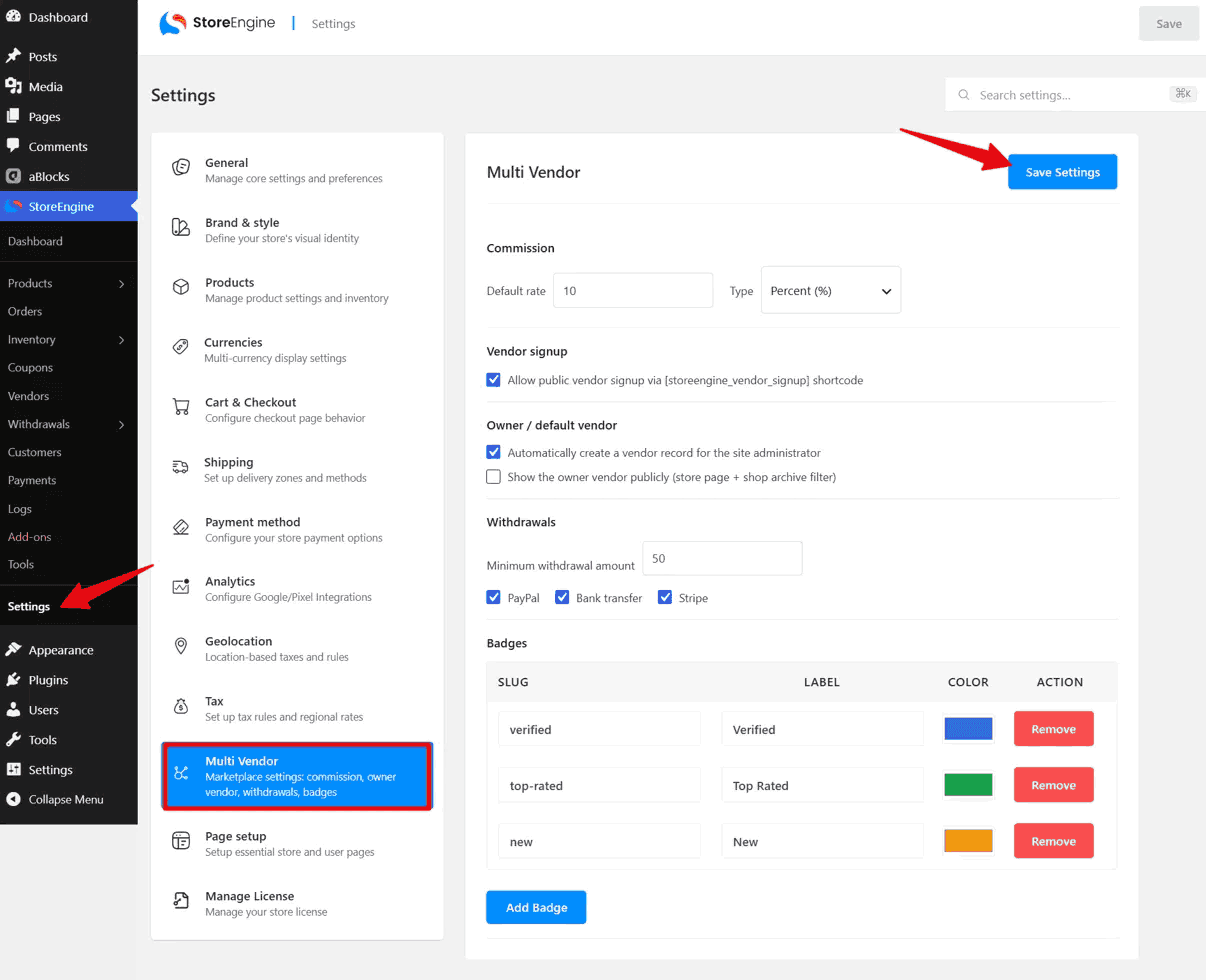Click the Tax money bag icon
Viewport: 1206px width, 980px height.
click(181, 706)
